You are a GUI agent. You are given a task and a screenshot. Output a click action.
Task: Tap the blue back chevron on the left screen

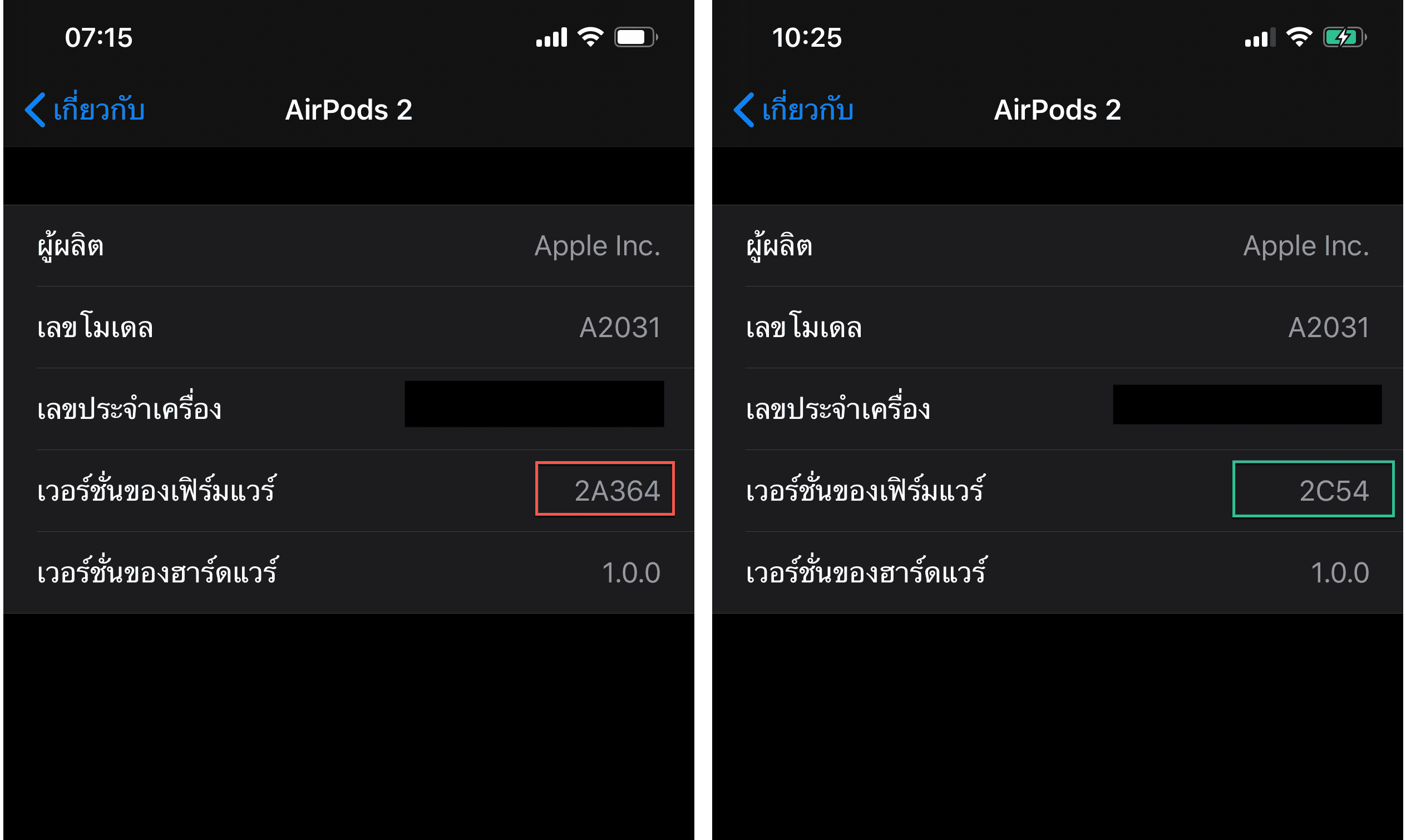click(35, 110)
